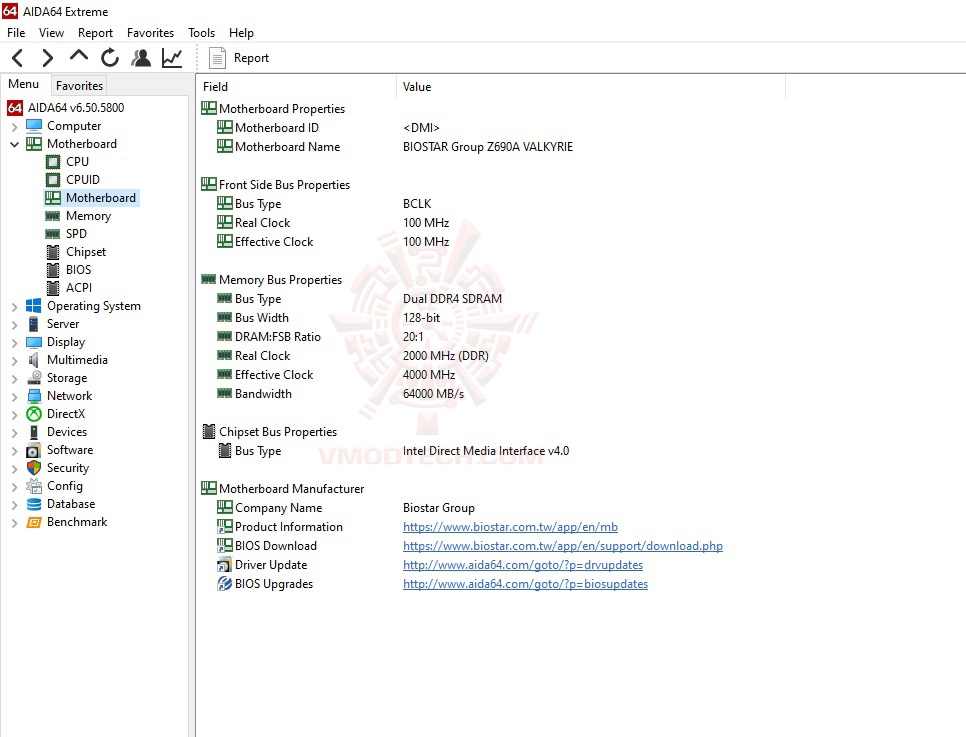This screenshot has height=737, width=966.
Task: Click the Database stack icon
Action: (33, 504)
